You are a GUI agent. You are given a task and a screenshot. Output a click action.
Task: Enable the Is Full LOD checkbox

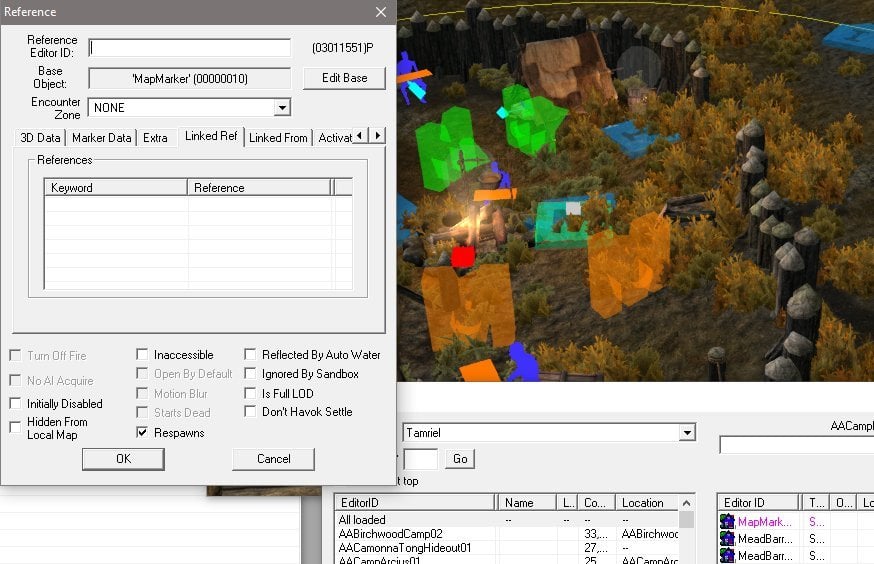click(x=250, y=393)
